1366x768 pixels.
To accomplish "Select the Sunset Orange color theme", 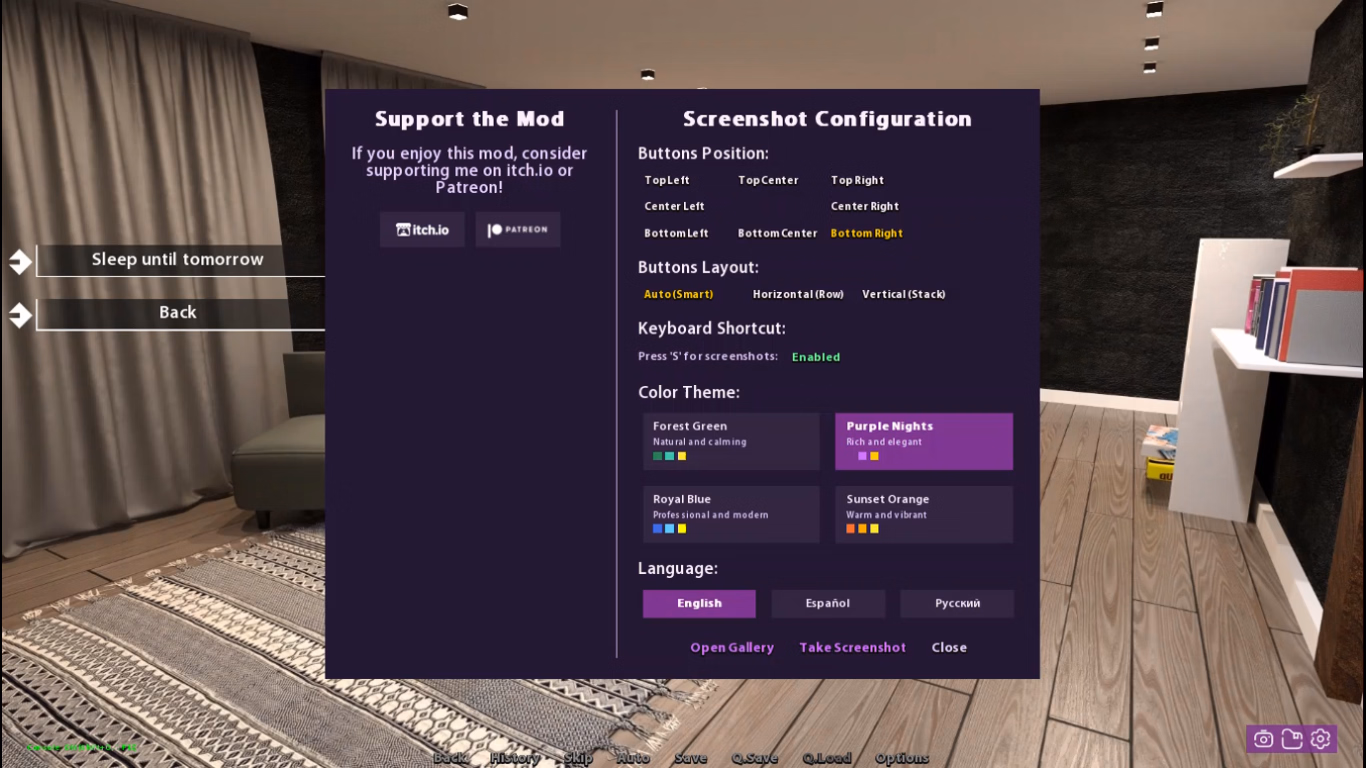I will [924, 514].
